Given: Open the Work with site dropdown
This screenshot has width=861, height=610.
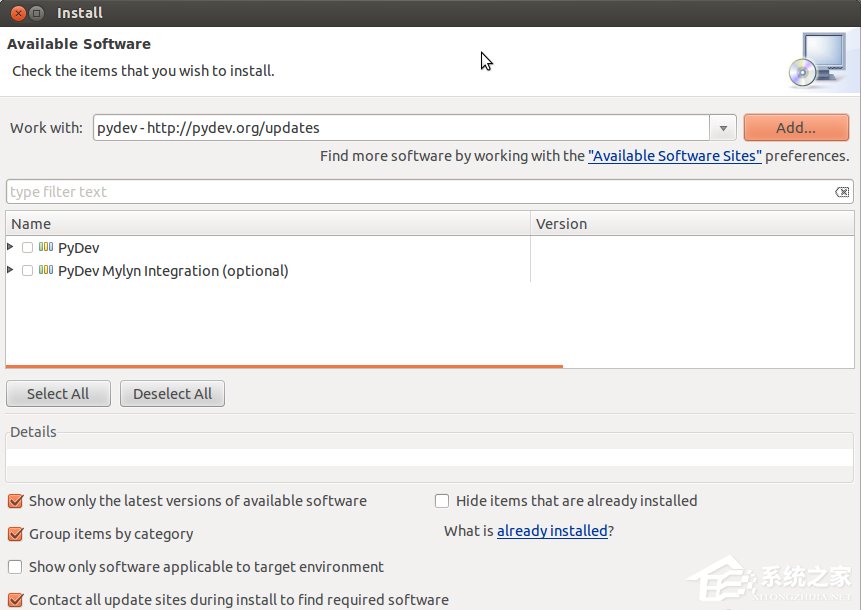Looking at the screenshot, I should pyautogui.click(x=722, y=127).
